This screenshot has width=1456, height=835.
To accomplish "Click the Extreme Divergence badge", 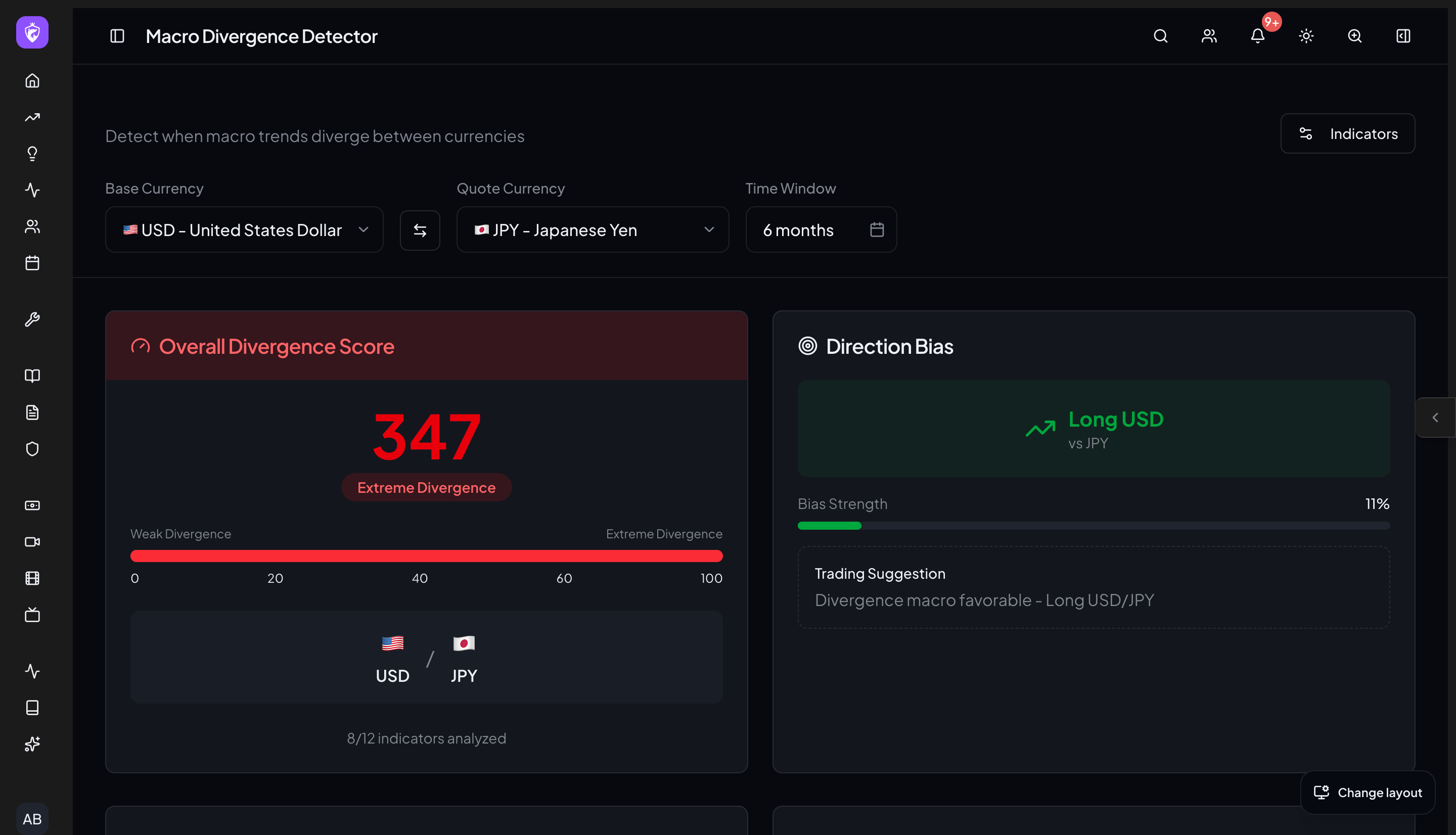I will 427,488.
